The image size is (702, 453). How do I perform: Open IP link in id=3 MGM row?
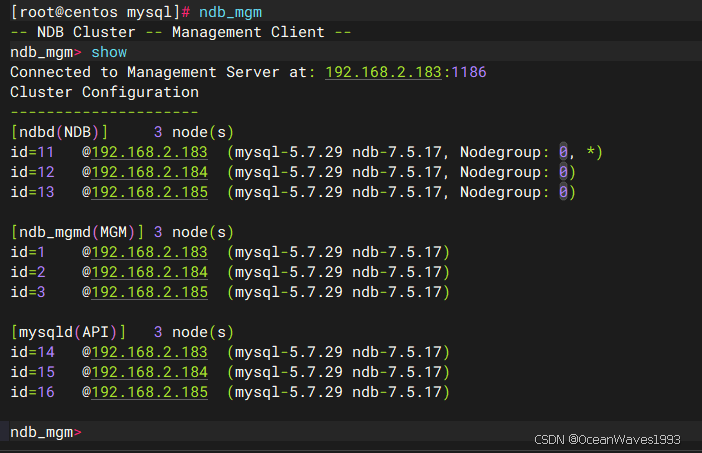tap(150, 292)
